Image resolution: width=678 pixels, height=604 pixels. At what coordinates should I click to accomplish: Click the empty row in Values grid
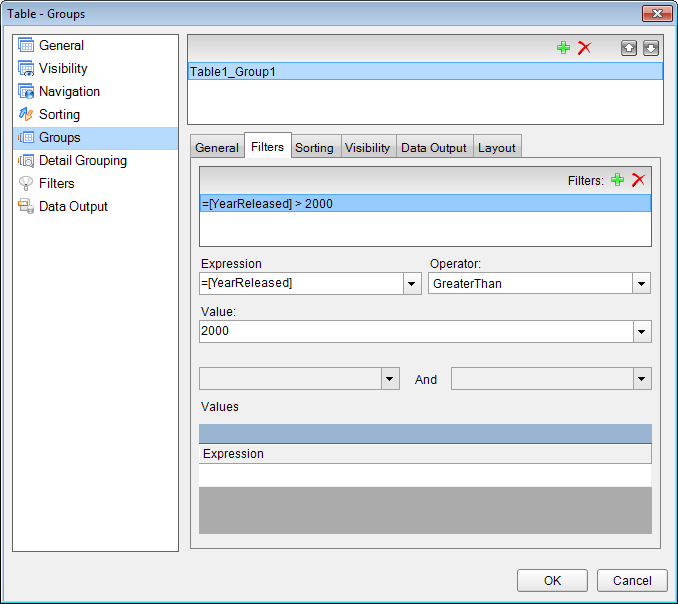pos(425,475)
